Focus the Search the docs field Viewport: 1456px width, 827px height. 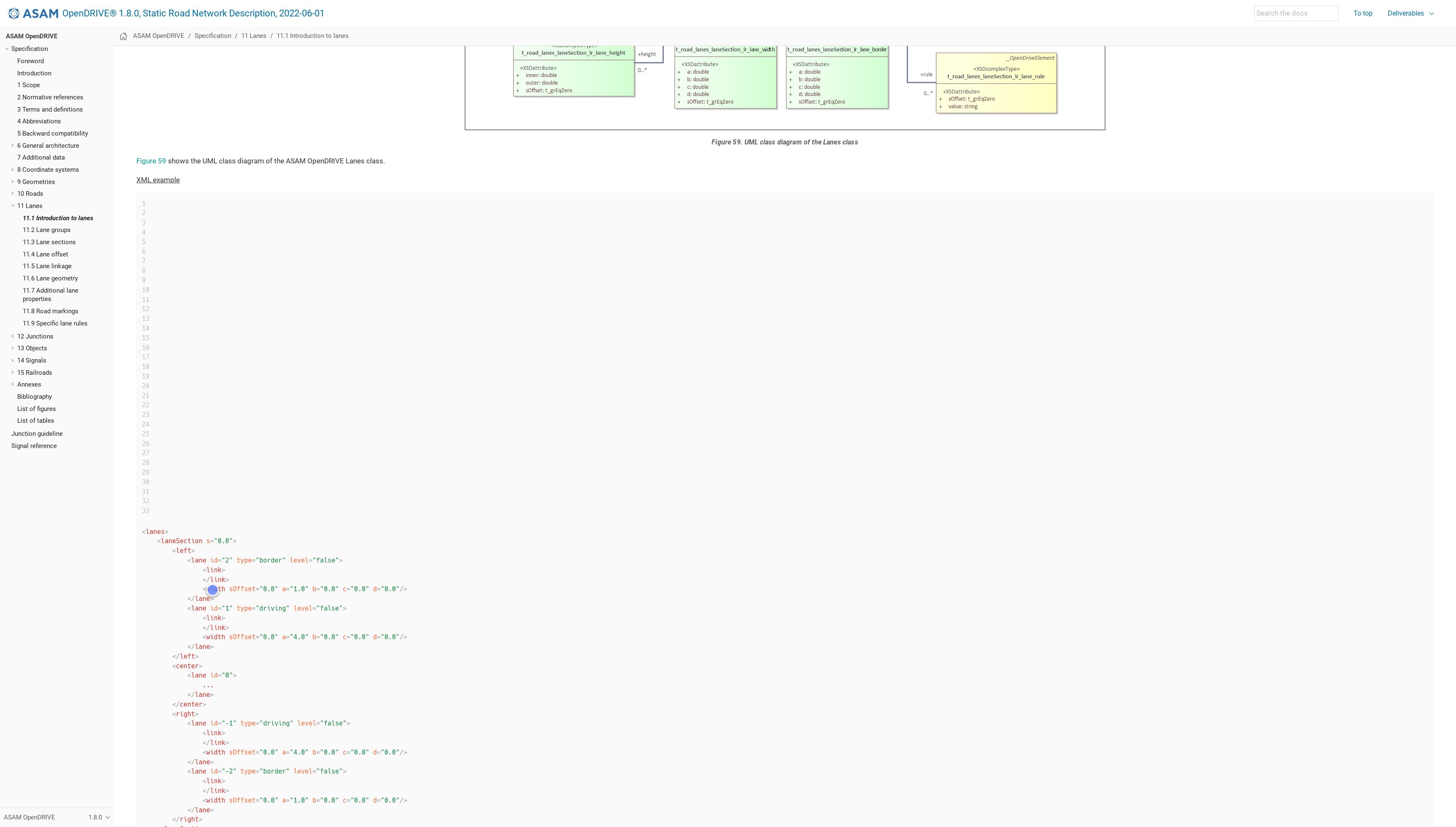(1295, 13)
